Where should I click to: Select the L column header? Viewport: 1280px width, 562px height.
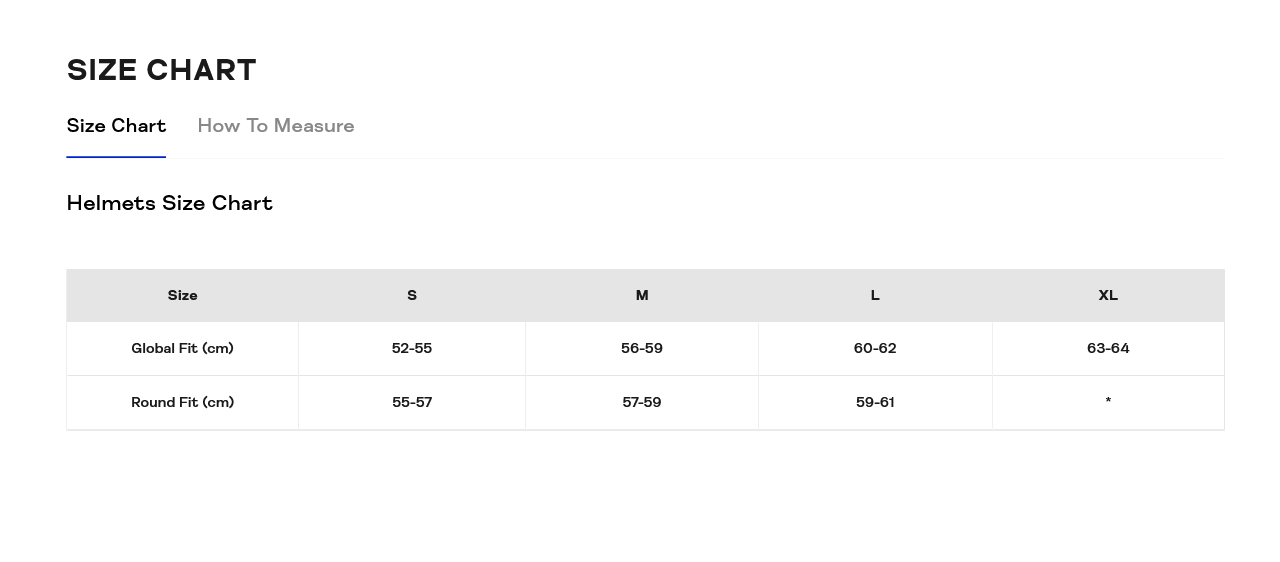pyautogui.click(x=875, y=295)
